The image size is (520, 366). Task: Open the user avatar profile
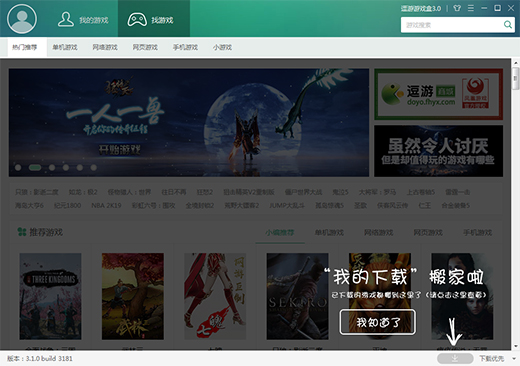(22, 19)
